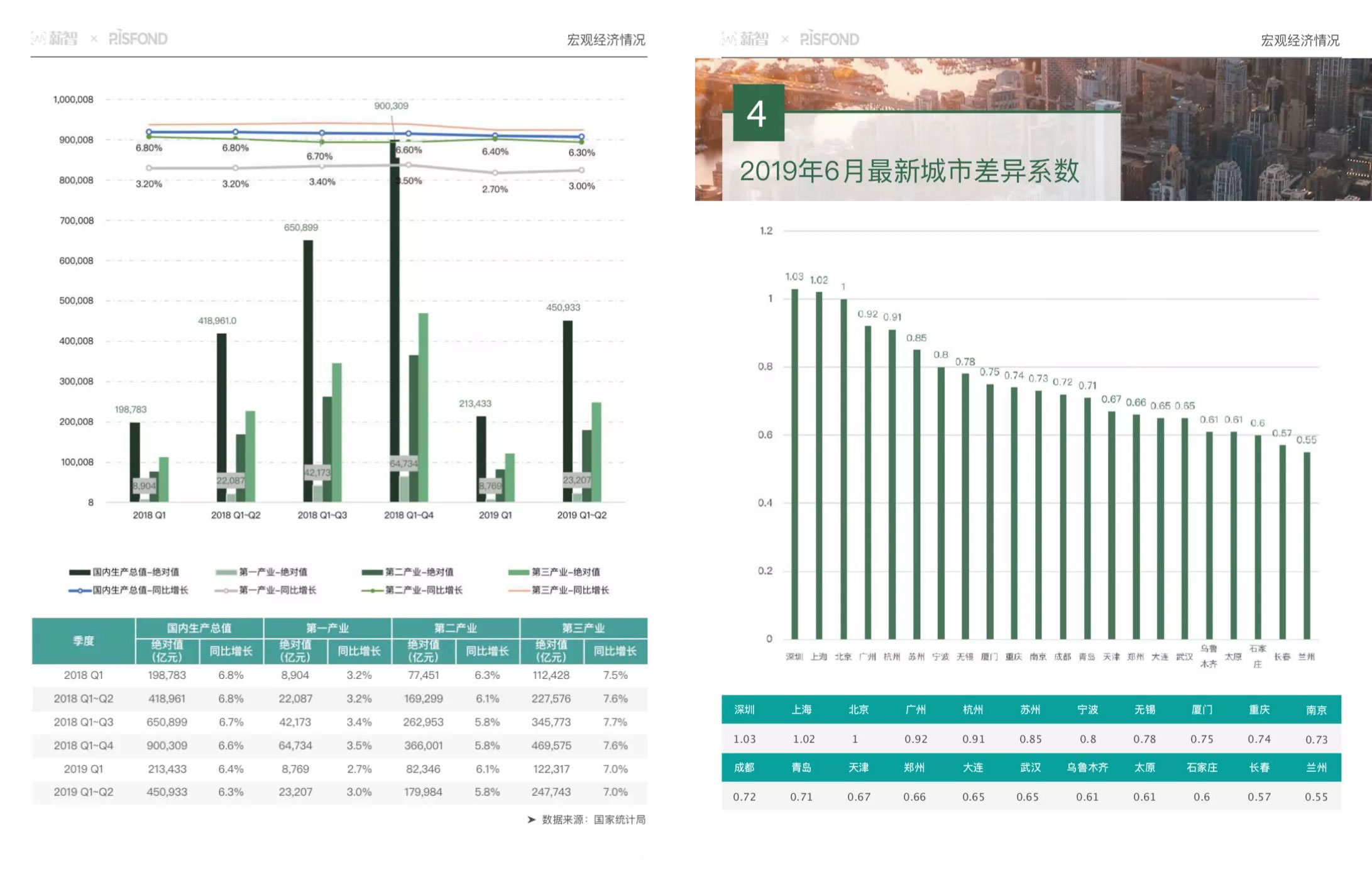Click the 2019 Q1 x-axis label in chart
Image resolution: width=1372 pixels, height=892 pixels.
coord(495,515)
